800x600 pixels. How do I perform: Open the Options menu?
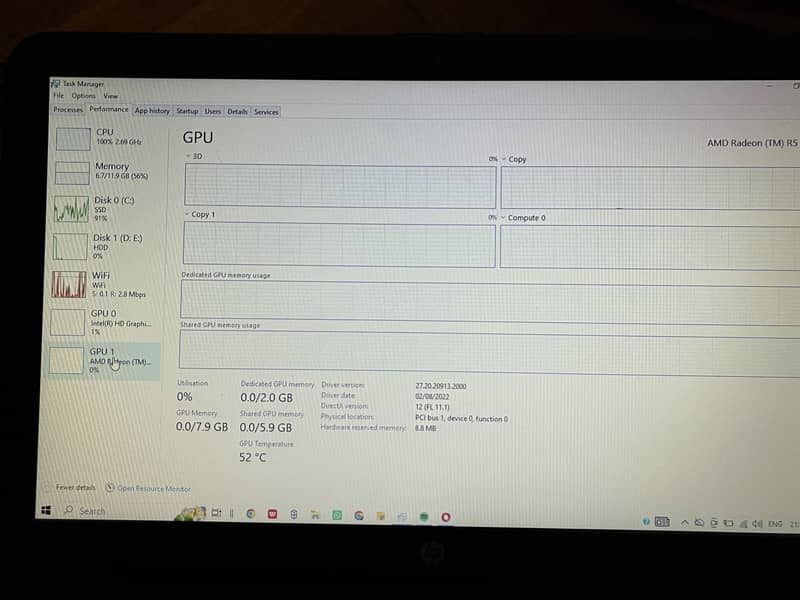click(x=83, y=95)
